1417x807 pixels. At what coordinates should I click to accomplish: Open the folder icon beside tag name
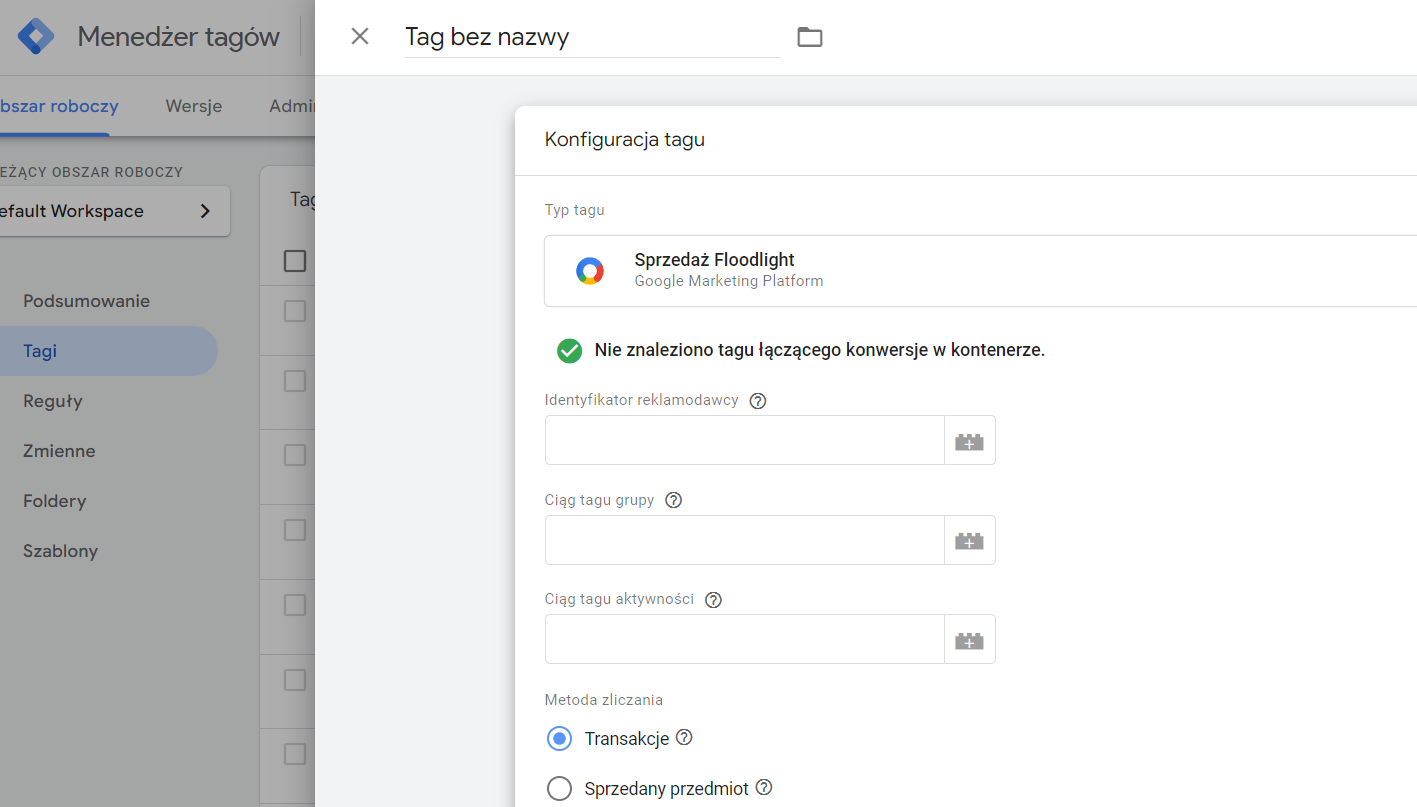809,37
